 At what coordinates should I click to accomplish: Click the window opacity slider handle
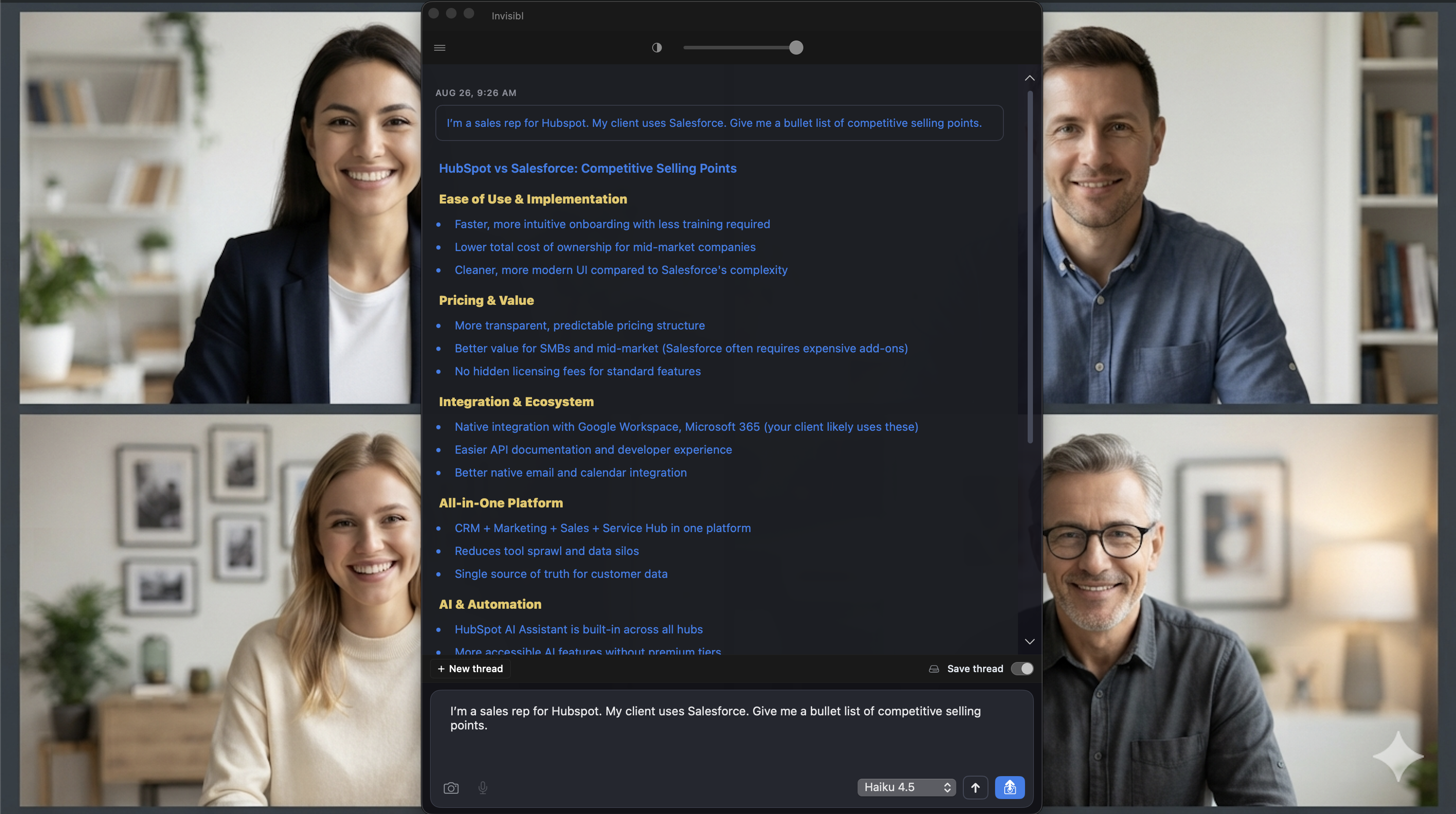pos(796,48)
